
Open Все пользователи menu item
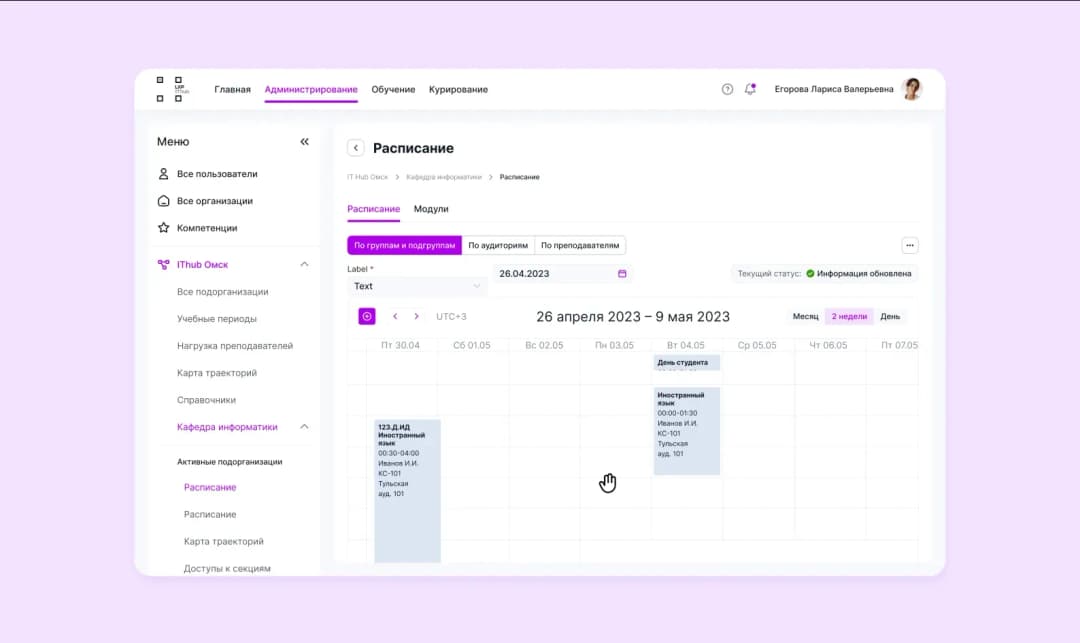point(217,174)
